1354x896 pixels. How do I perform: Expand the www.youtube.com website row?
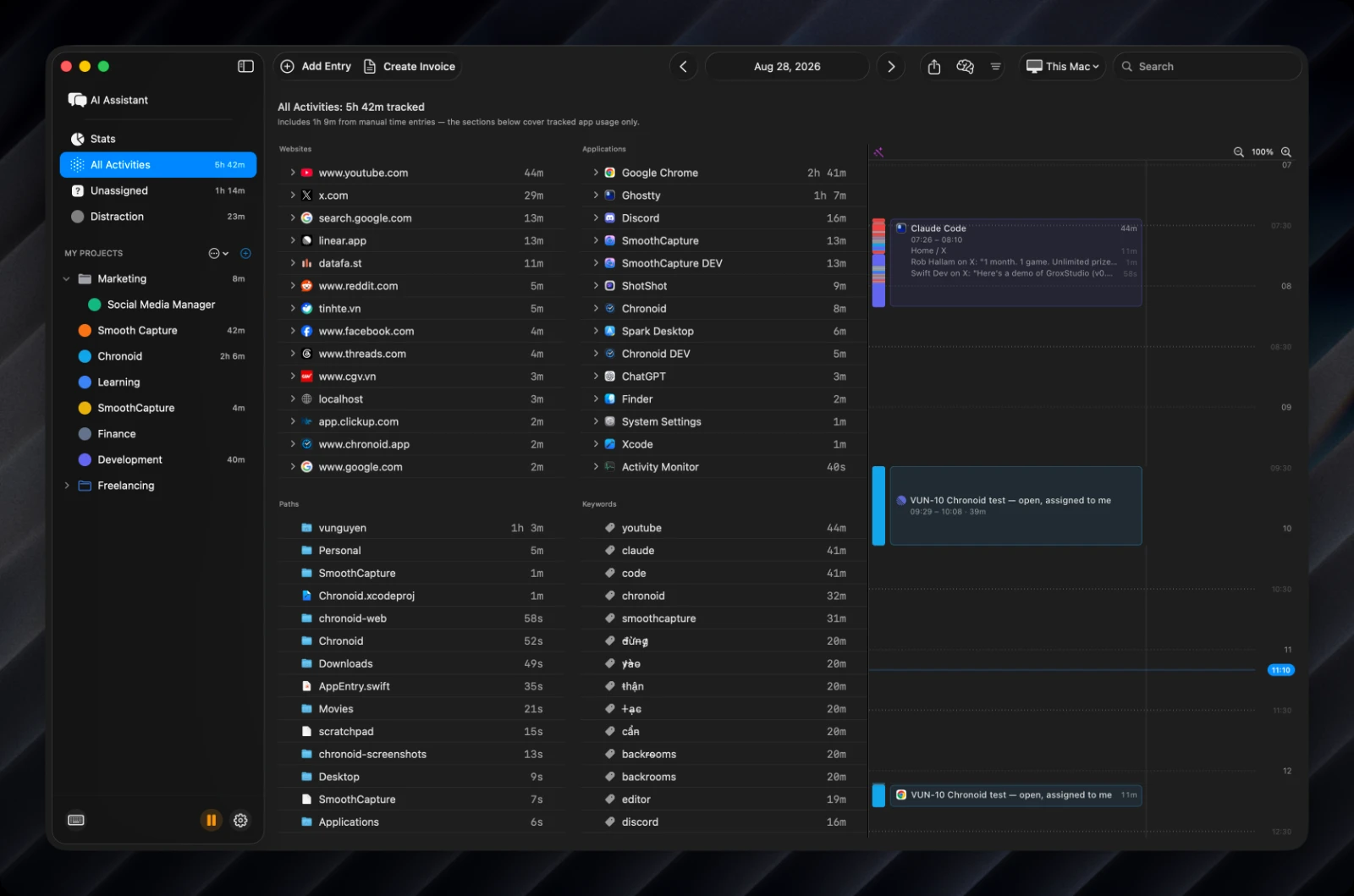pyautogui.click(x=293, y=173)
